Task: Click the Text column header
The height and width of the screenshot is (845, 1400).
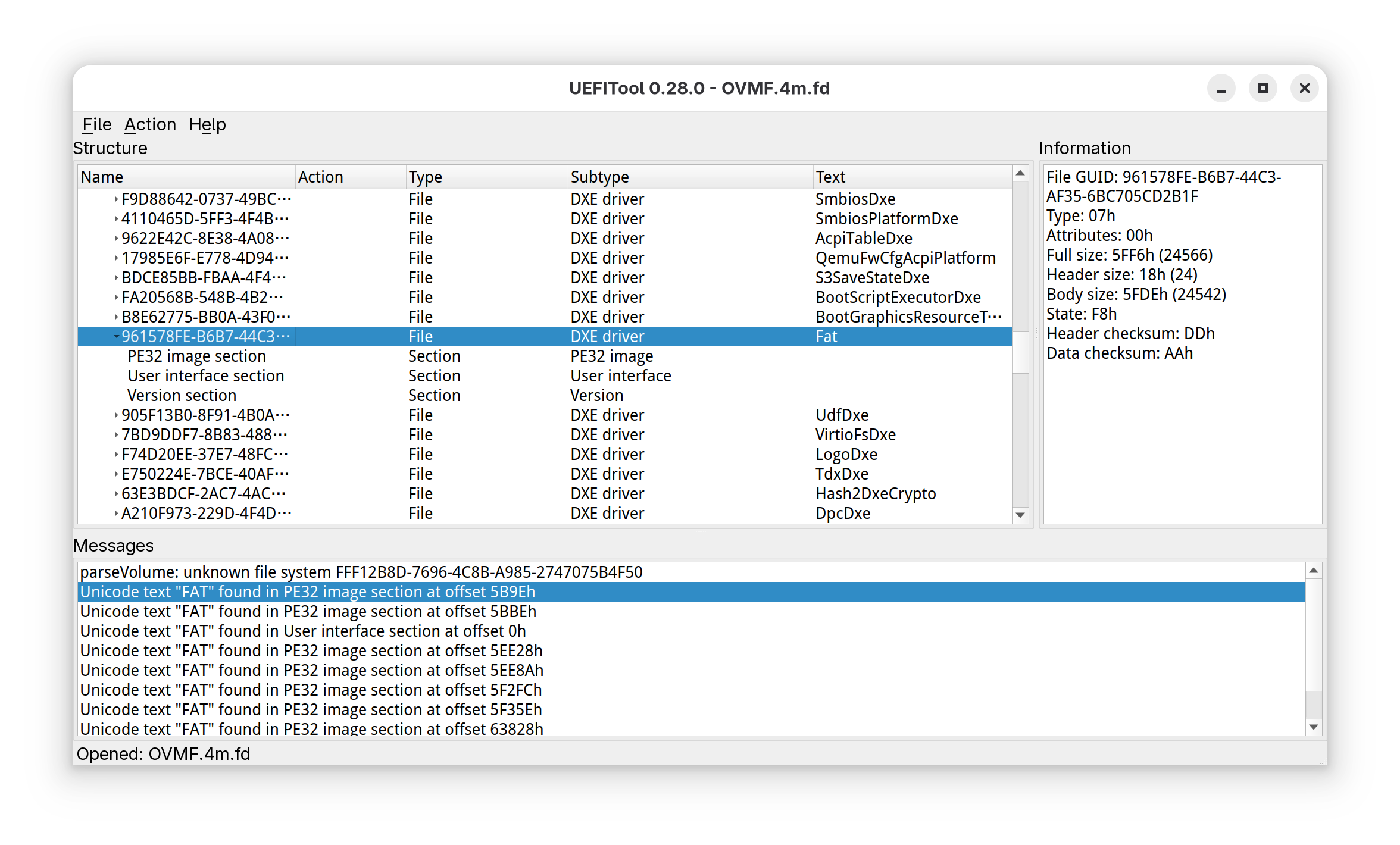Action: (912, 177)
